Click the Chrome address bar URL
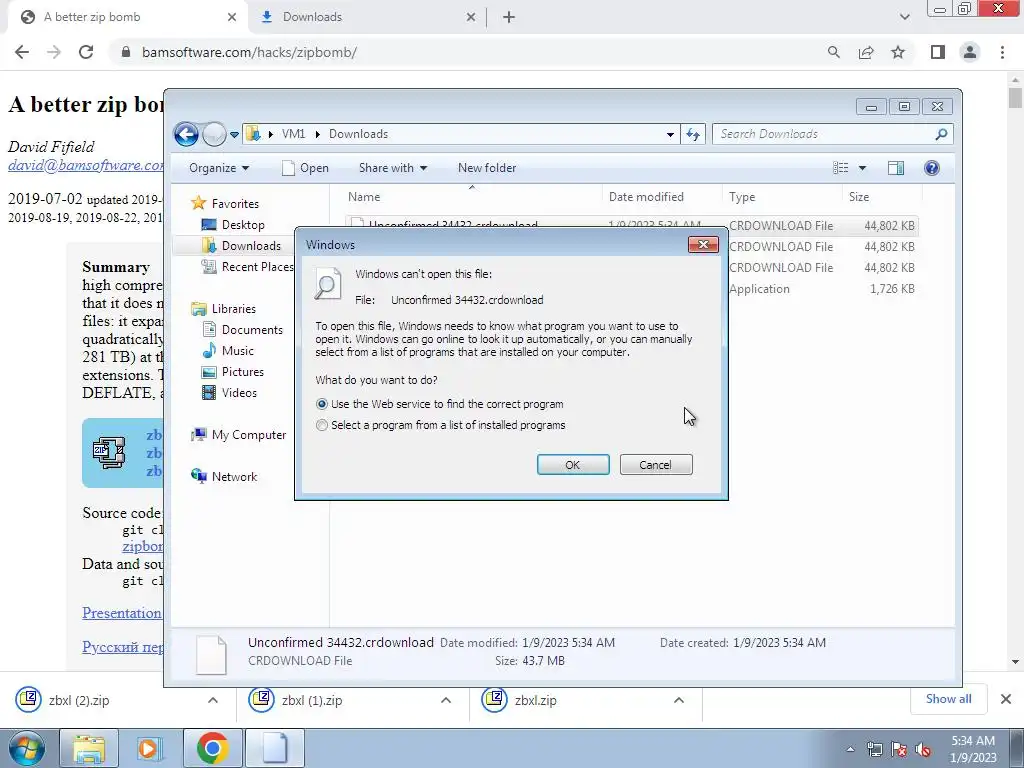This screenshot has height=768, width=1024. 249,52
